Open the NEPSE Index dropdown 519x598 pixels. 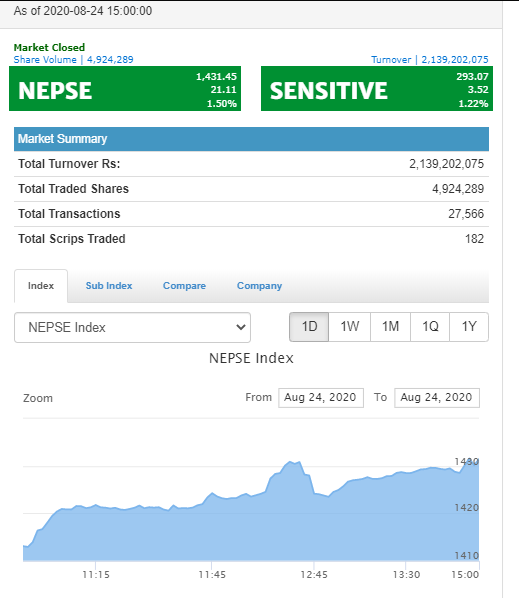(x=132, y=327)
